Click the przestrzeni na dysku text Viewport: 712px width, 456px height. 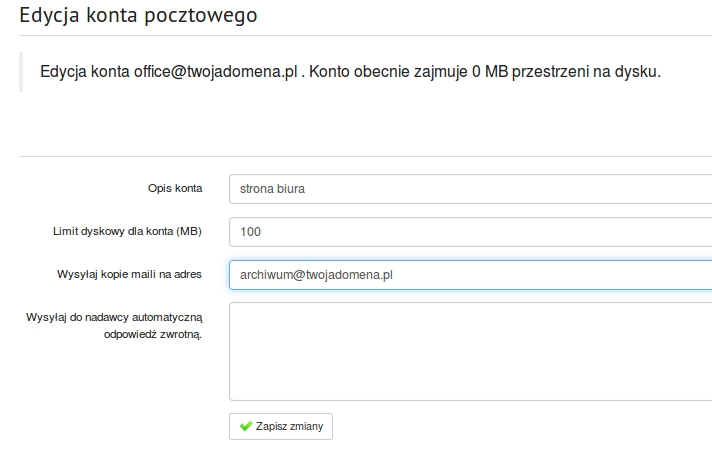click(586, 72)
